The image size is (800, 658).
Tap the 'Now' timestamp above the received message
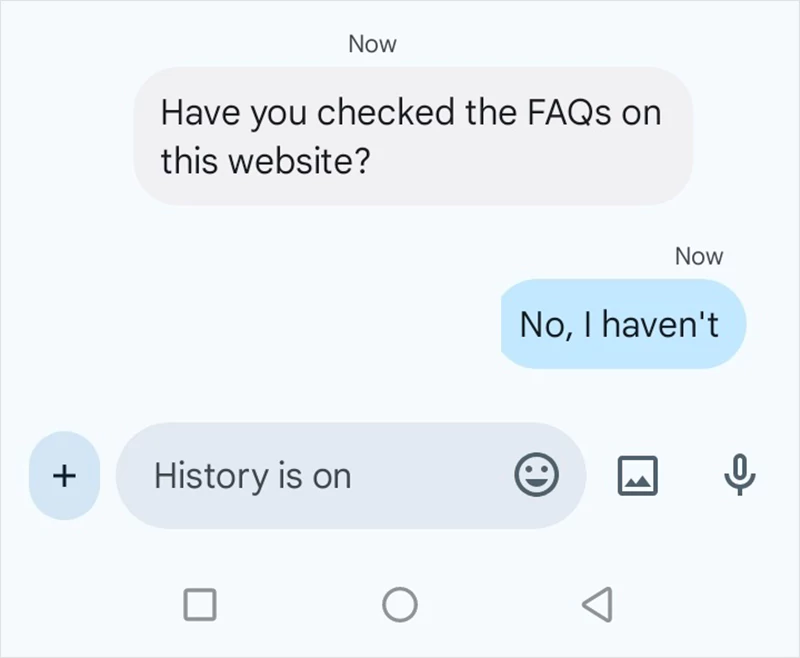(371, 43)
